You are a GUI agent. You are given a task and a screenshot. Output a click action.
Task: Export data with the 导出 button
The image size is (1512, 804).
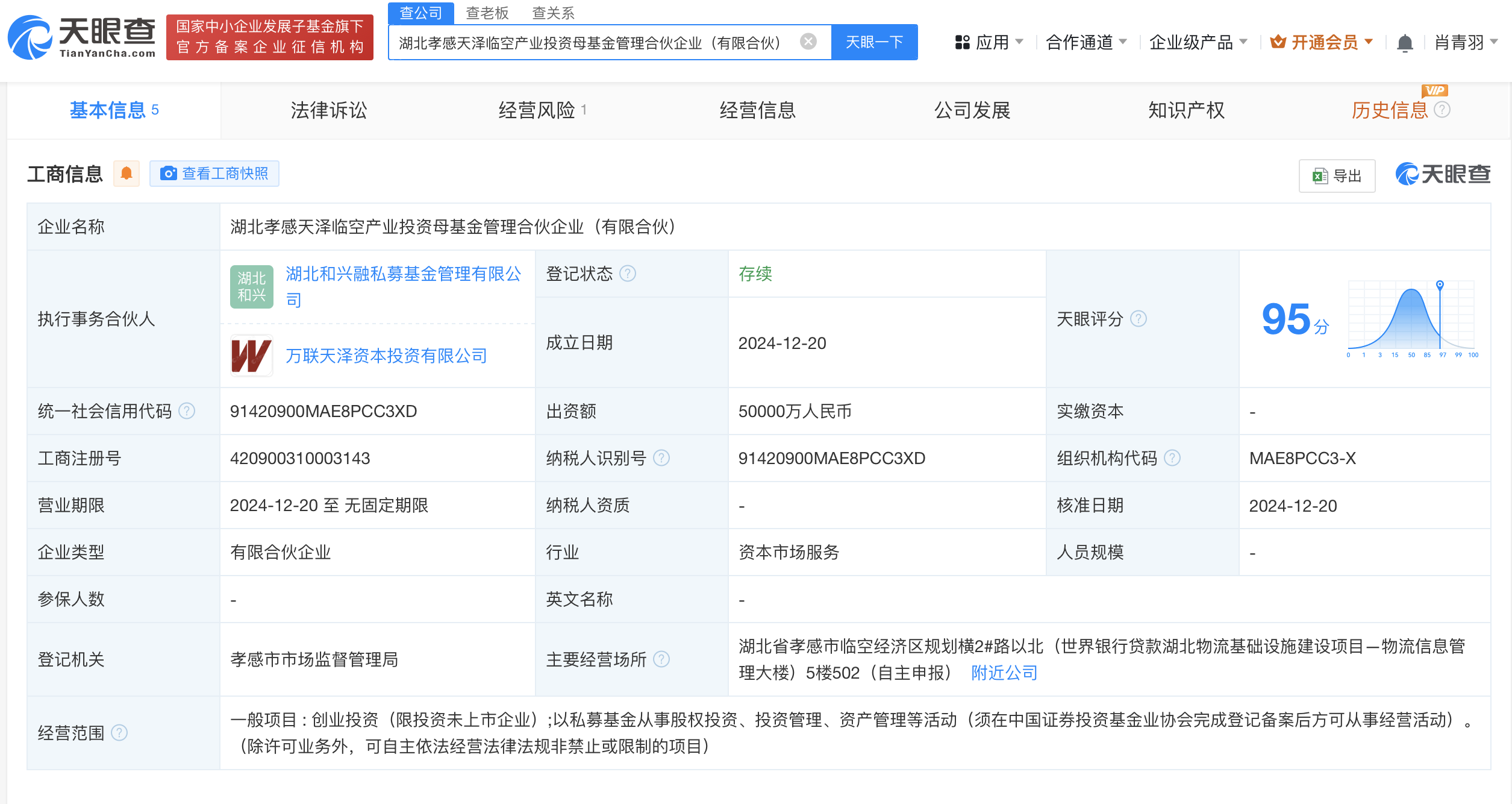click(x=1337, y=176)
